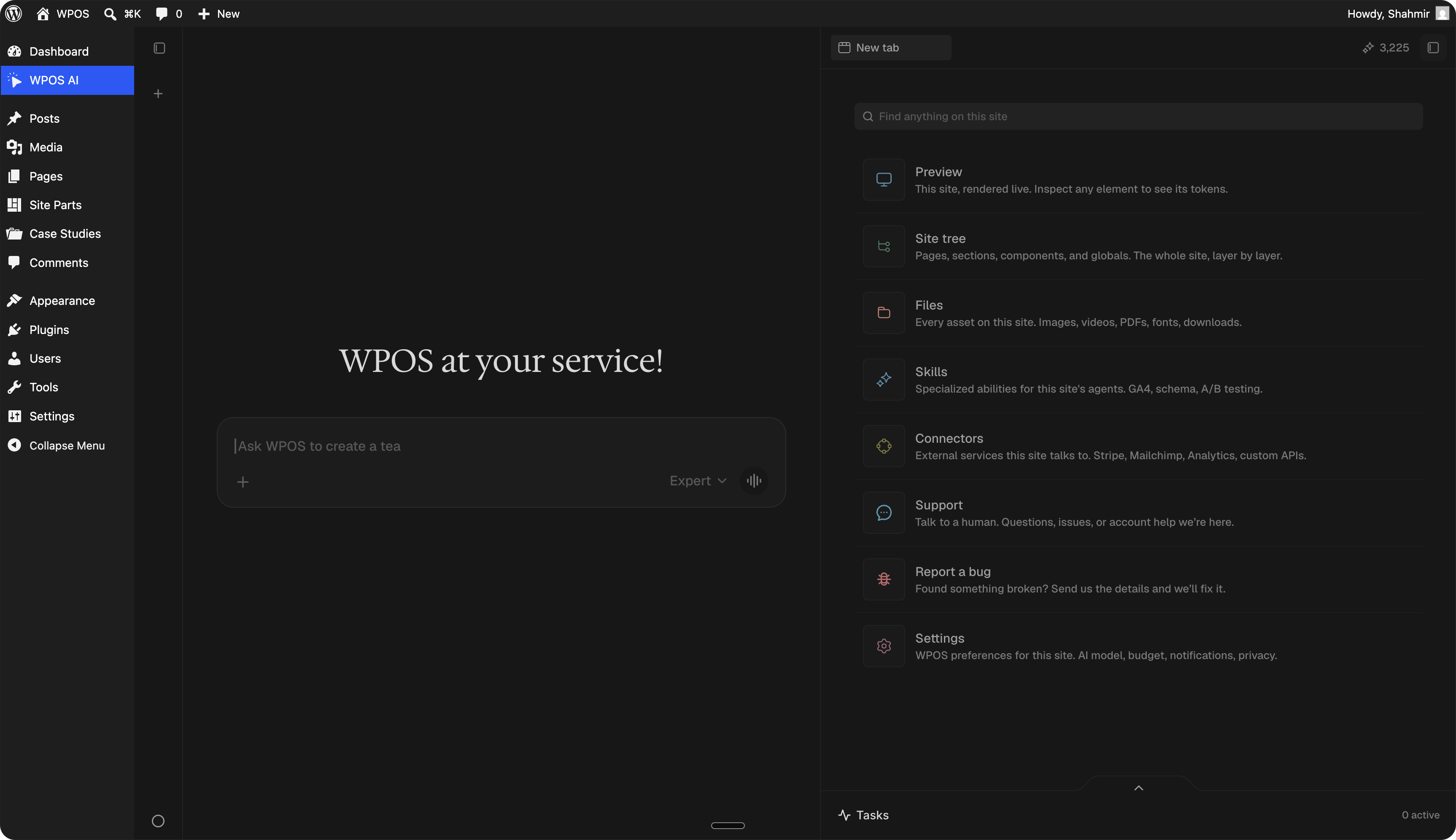
Task: Start a new chat with plus icon in rail
Action: 158,94
